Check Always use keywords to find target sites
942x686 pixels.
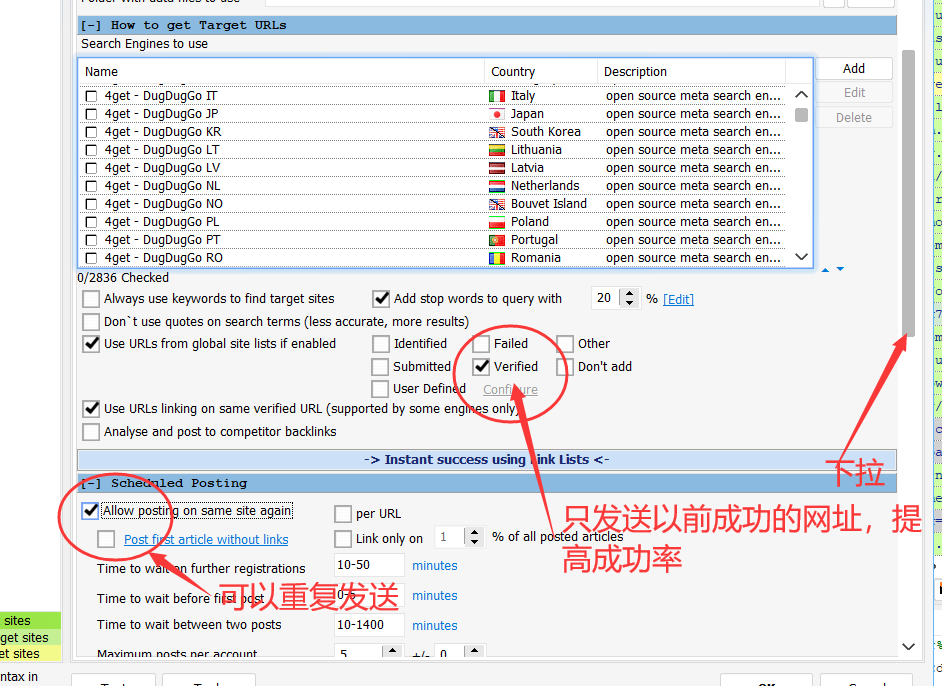(x=91, y=298)
